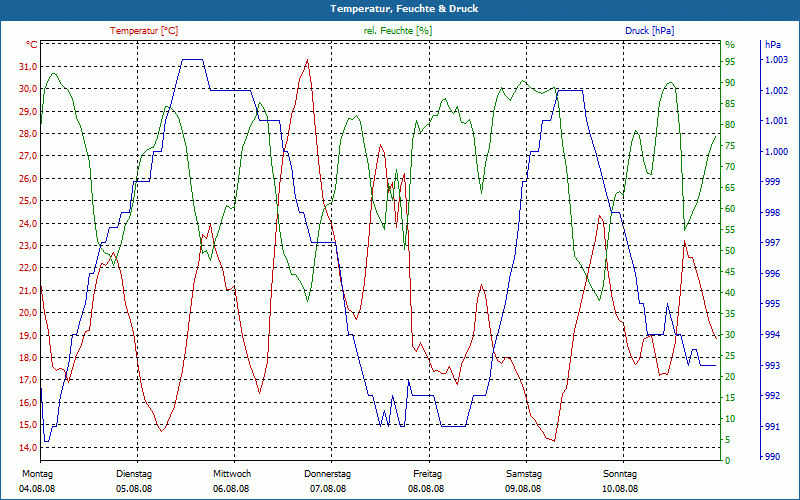Click the '85' humidity axis value

point(730,104)
